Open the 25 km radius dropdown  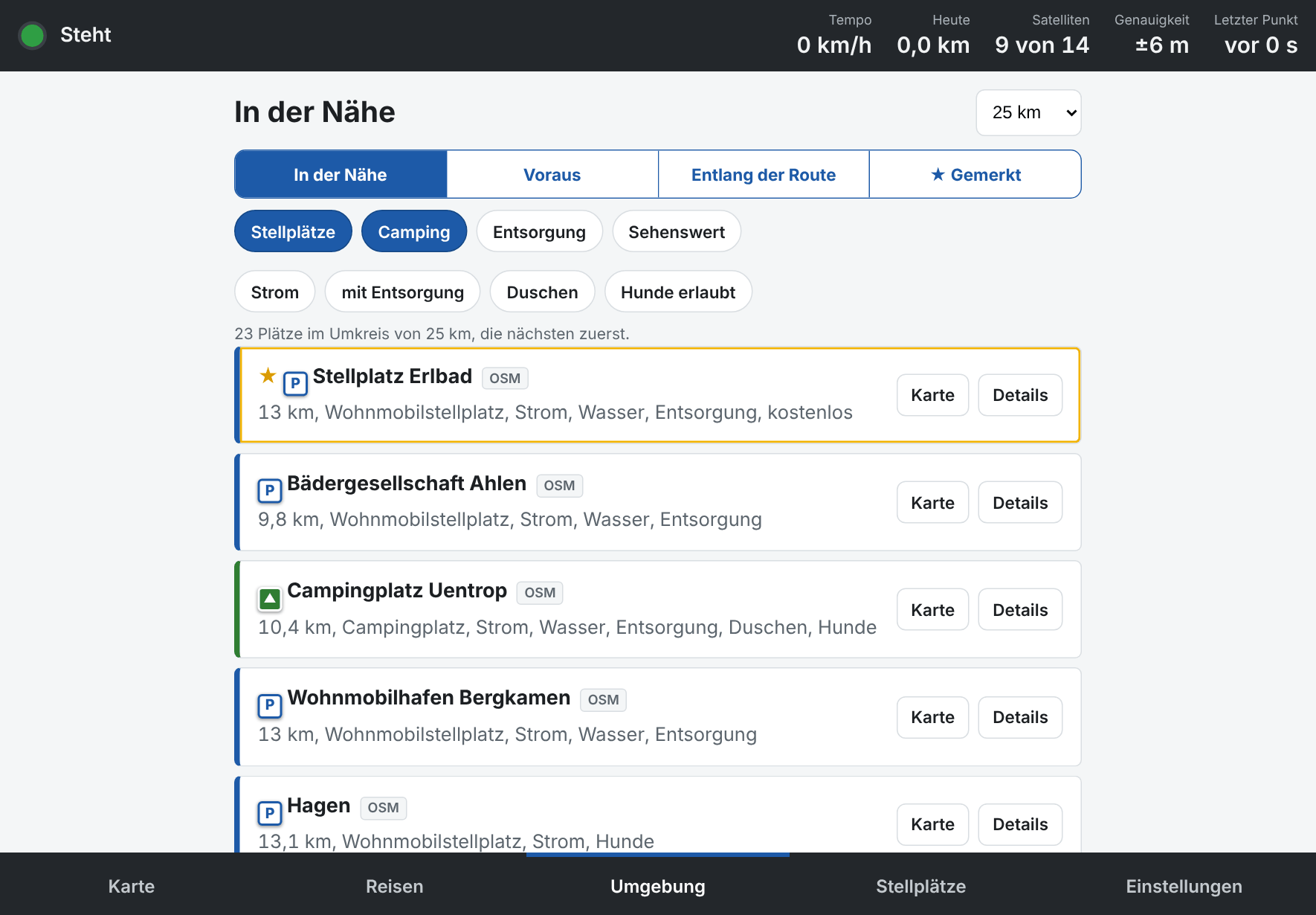[x=1028, y=112]
